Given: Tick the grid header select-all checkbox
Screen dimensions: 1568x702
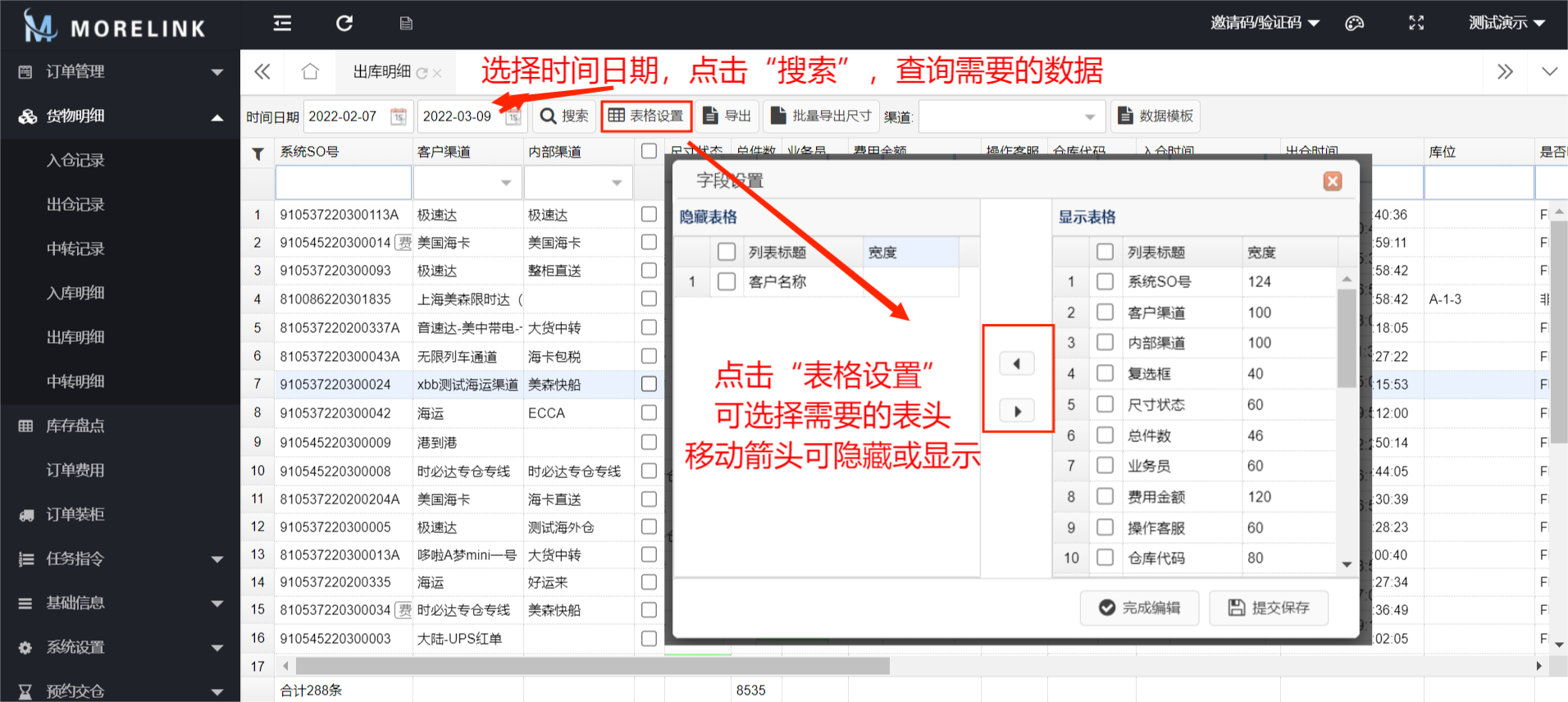Looking at the screenshot, I should (649, 151).
